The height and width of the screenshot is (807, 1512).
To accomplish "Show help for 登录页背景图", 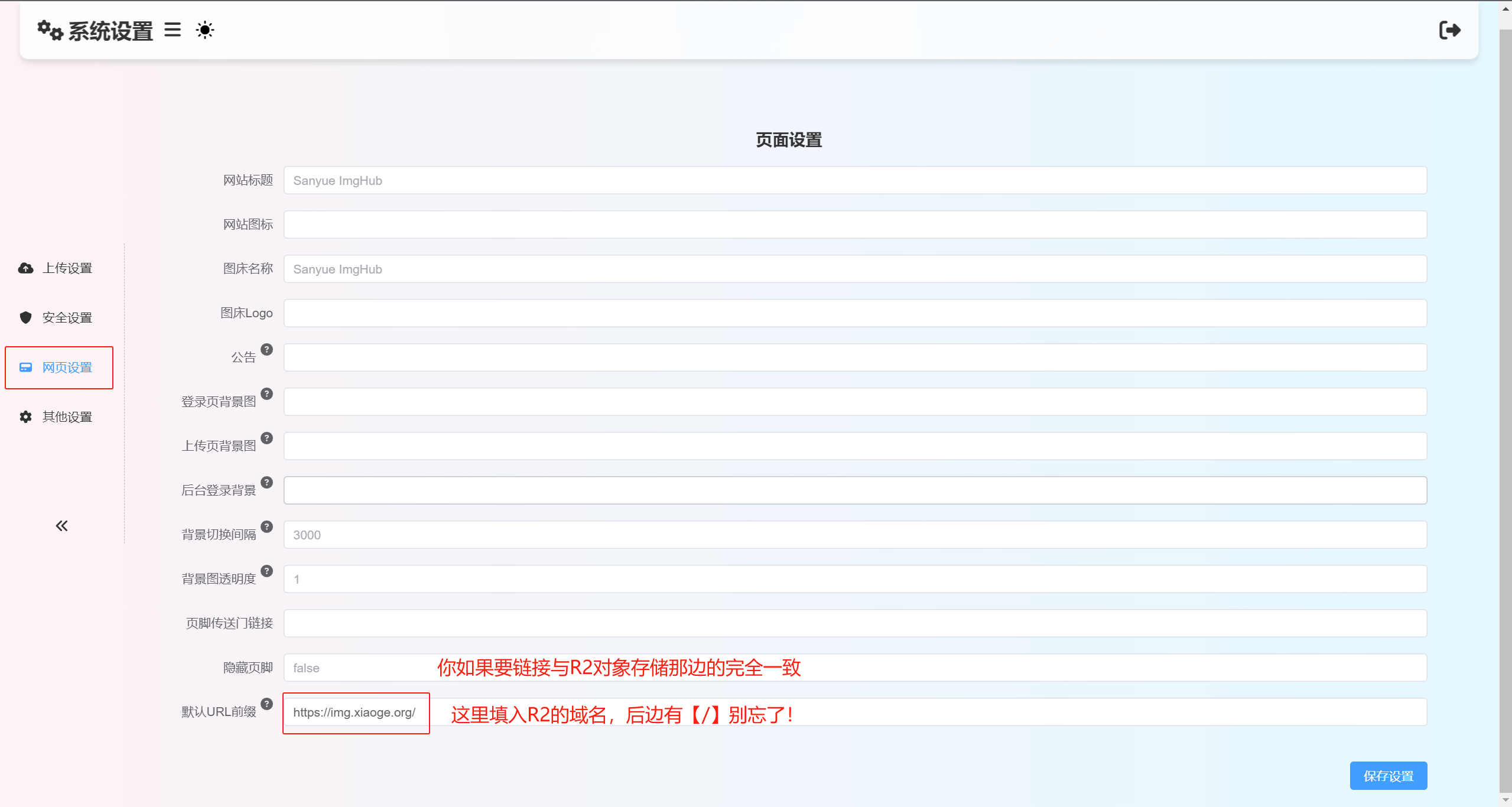I will [x=268, y=393].
